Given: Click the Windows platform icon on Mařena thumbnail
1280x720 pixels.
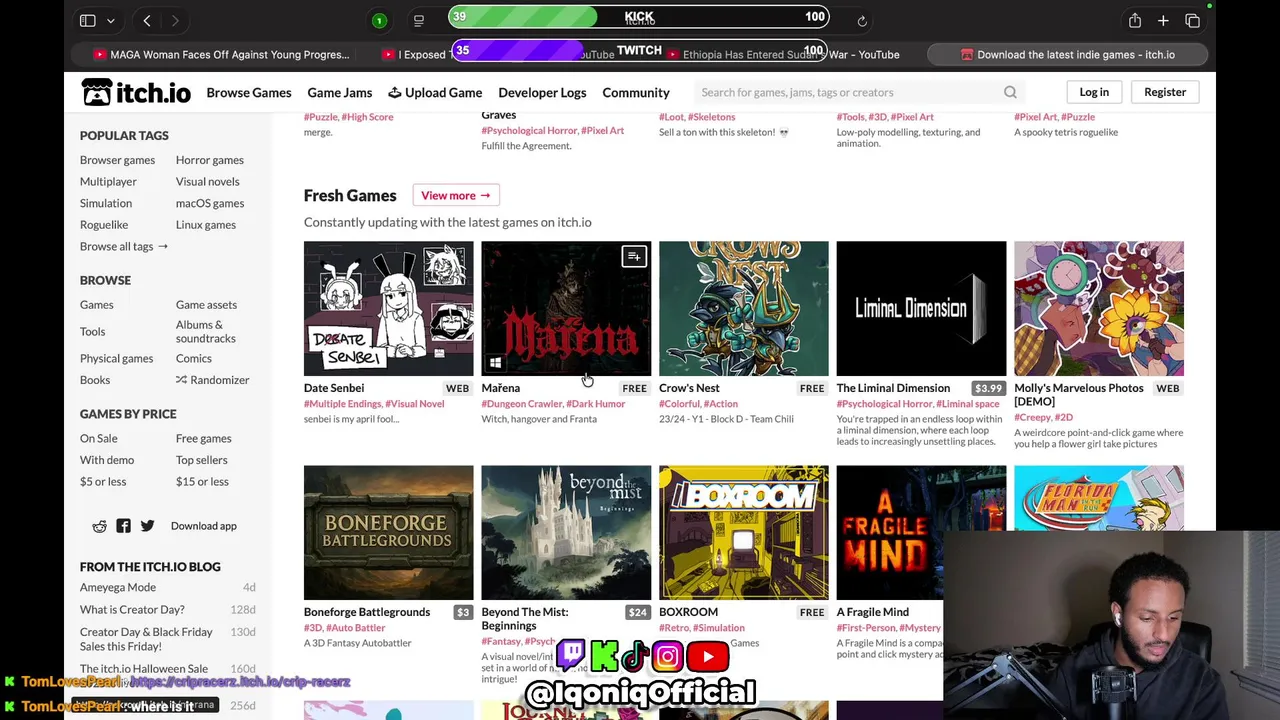Looking at the screenshot, I should pos(495,363).
